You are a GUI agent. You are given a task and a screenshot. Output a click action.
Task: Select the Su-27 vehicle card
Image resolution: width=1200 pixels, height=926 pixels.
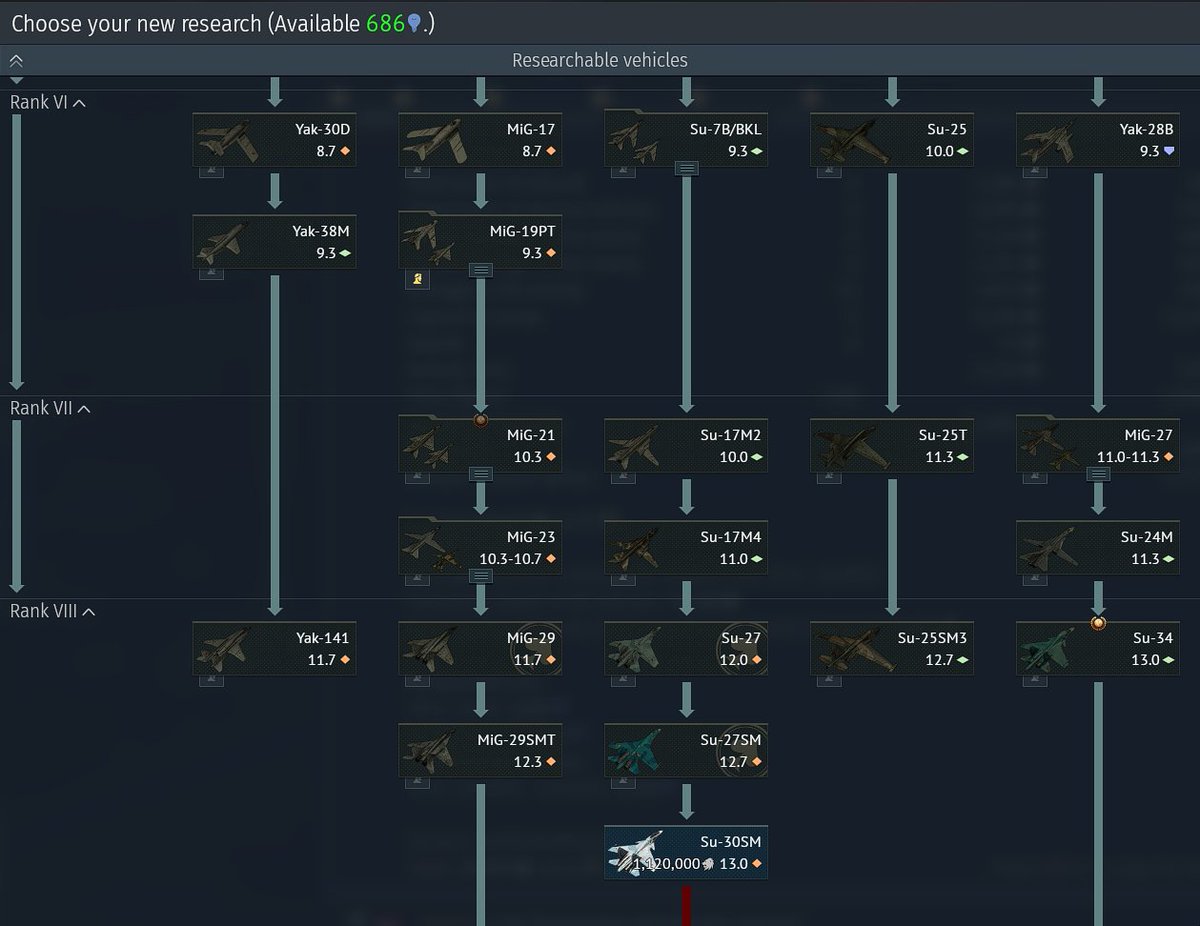pyautogui.click(x=686, y=649)
